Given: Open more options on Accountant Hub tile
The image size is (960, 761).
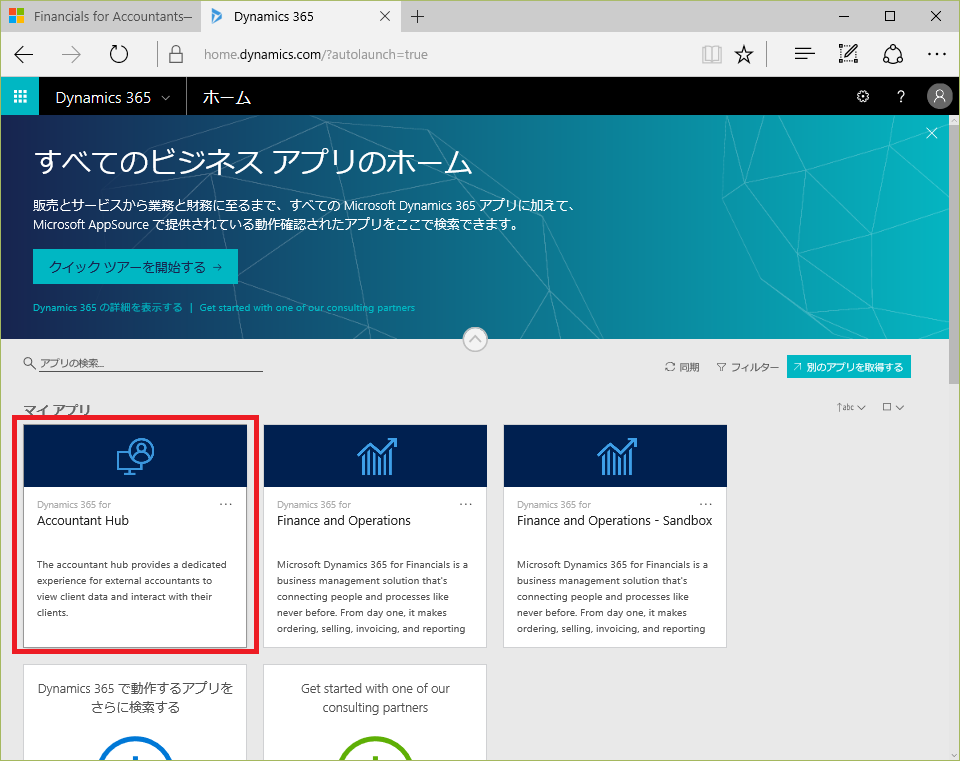Looking at the screenshot, I should 225,504.
